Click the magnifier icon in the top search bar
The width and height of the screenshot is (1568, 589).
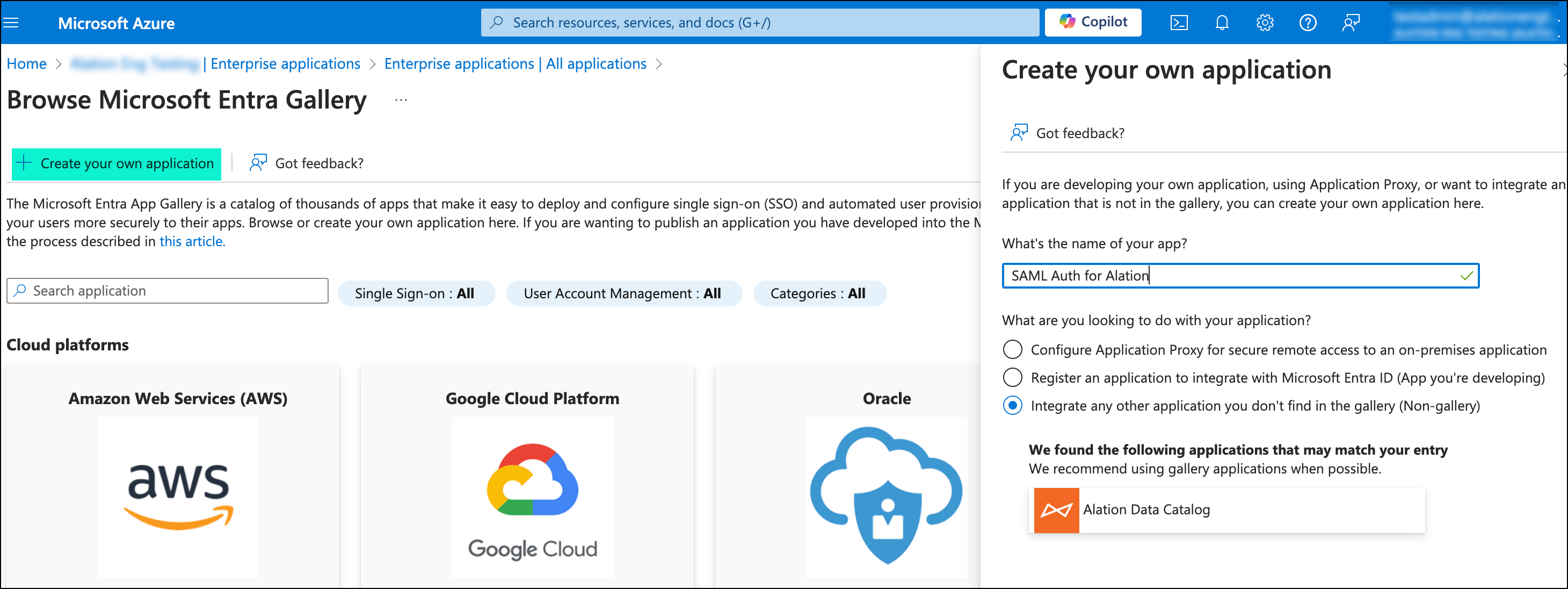click(497, 23)
